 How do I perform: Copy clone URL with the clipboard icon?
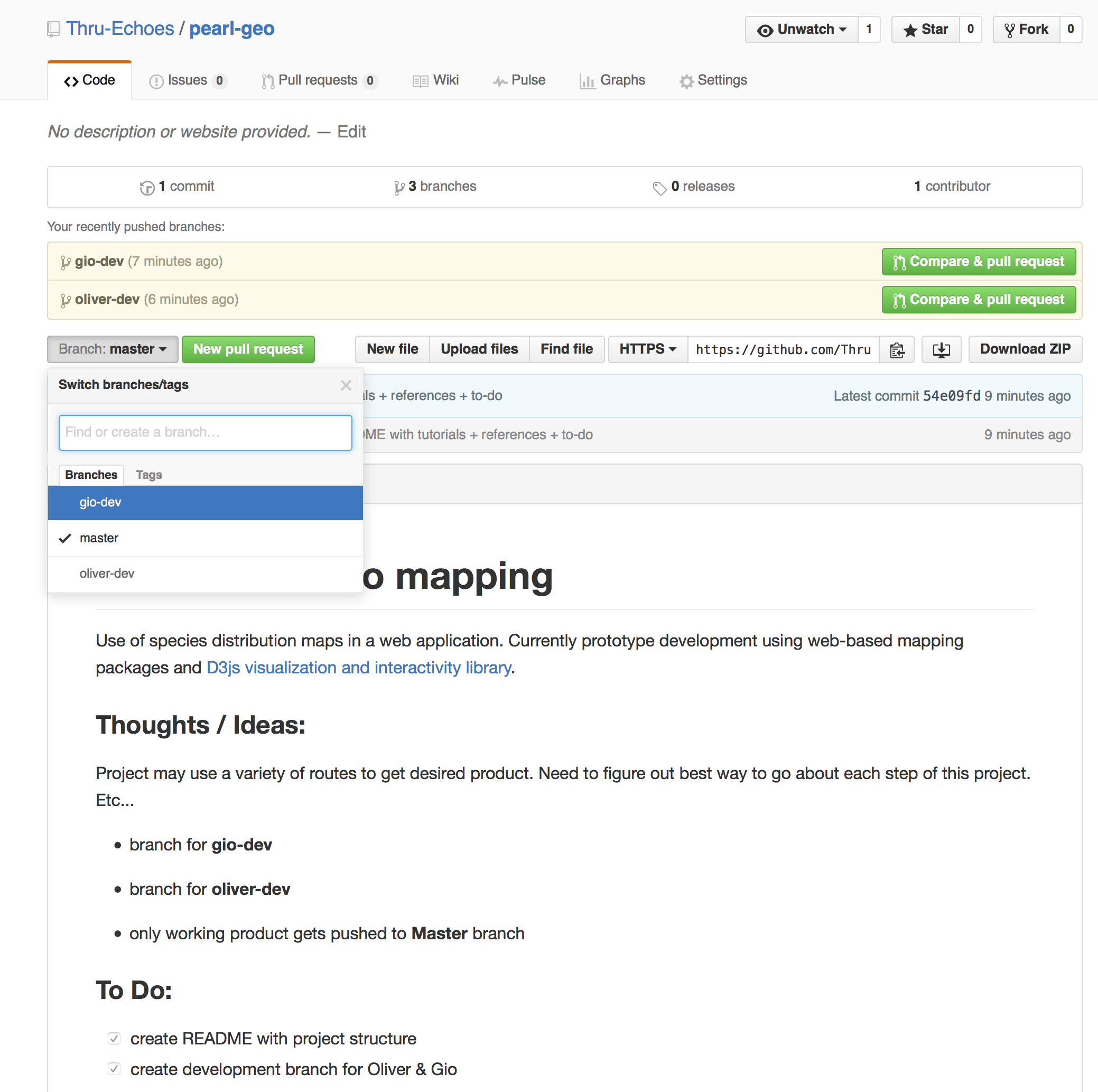897,349
